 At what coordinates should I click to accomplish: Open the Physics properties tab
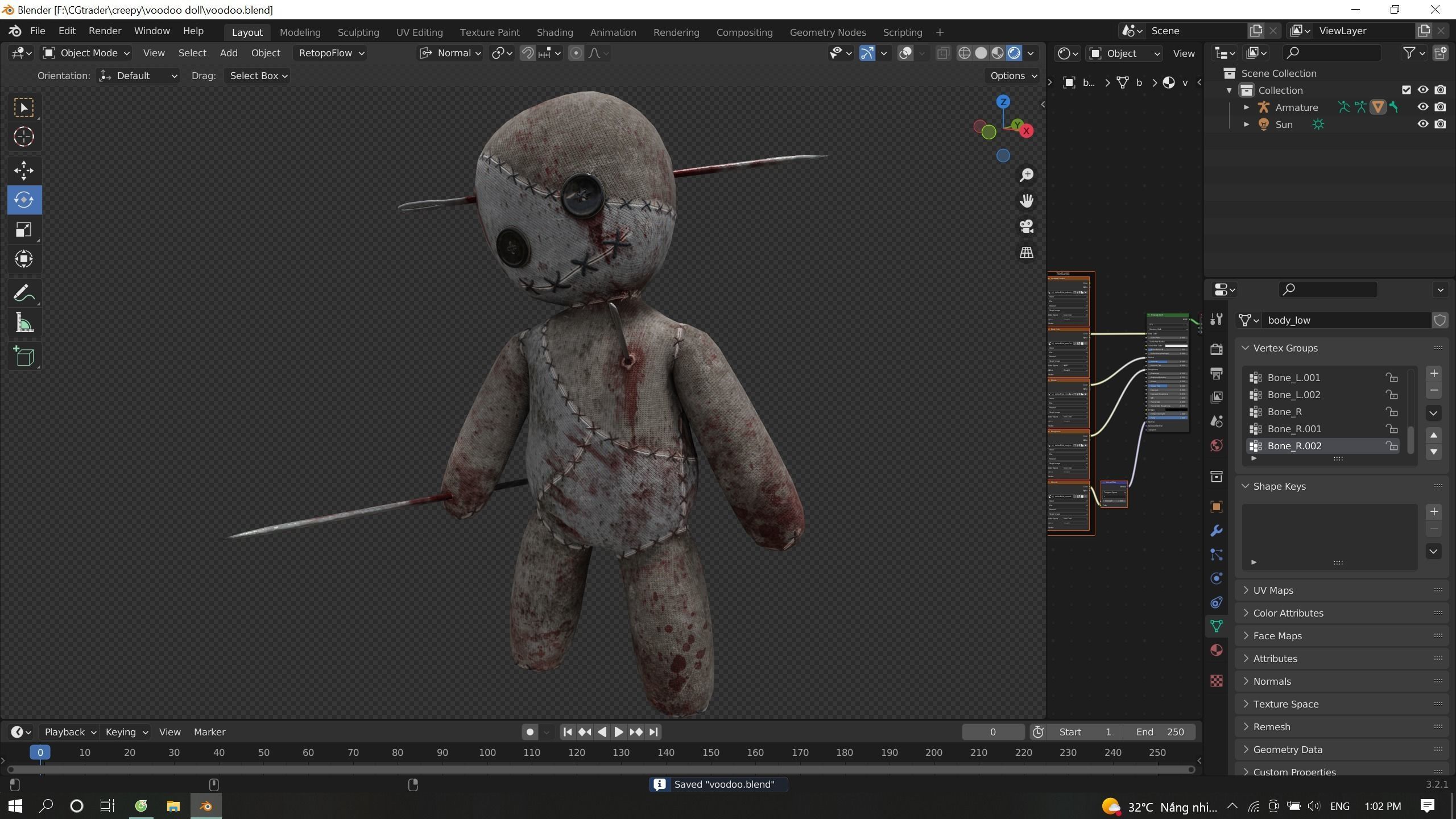[x=1217, y=578]
